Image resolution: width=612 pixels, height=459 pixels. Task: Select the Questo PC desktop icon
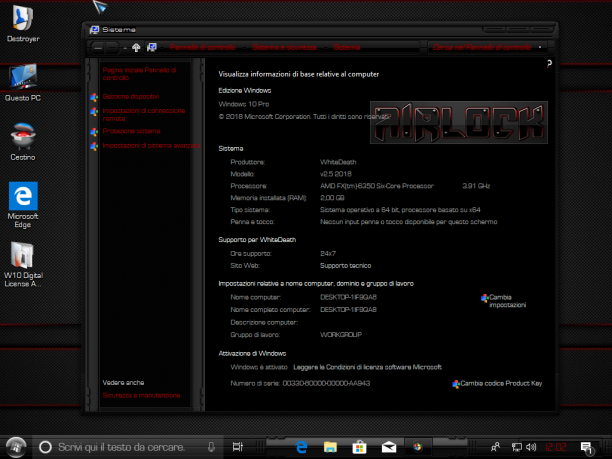[23, 83]
